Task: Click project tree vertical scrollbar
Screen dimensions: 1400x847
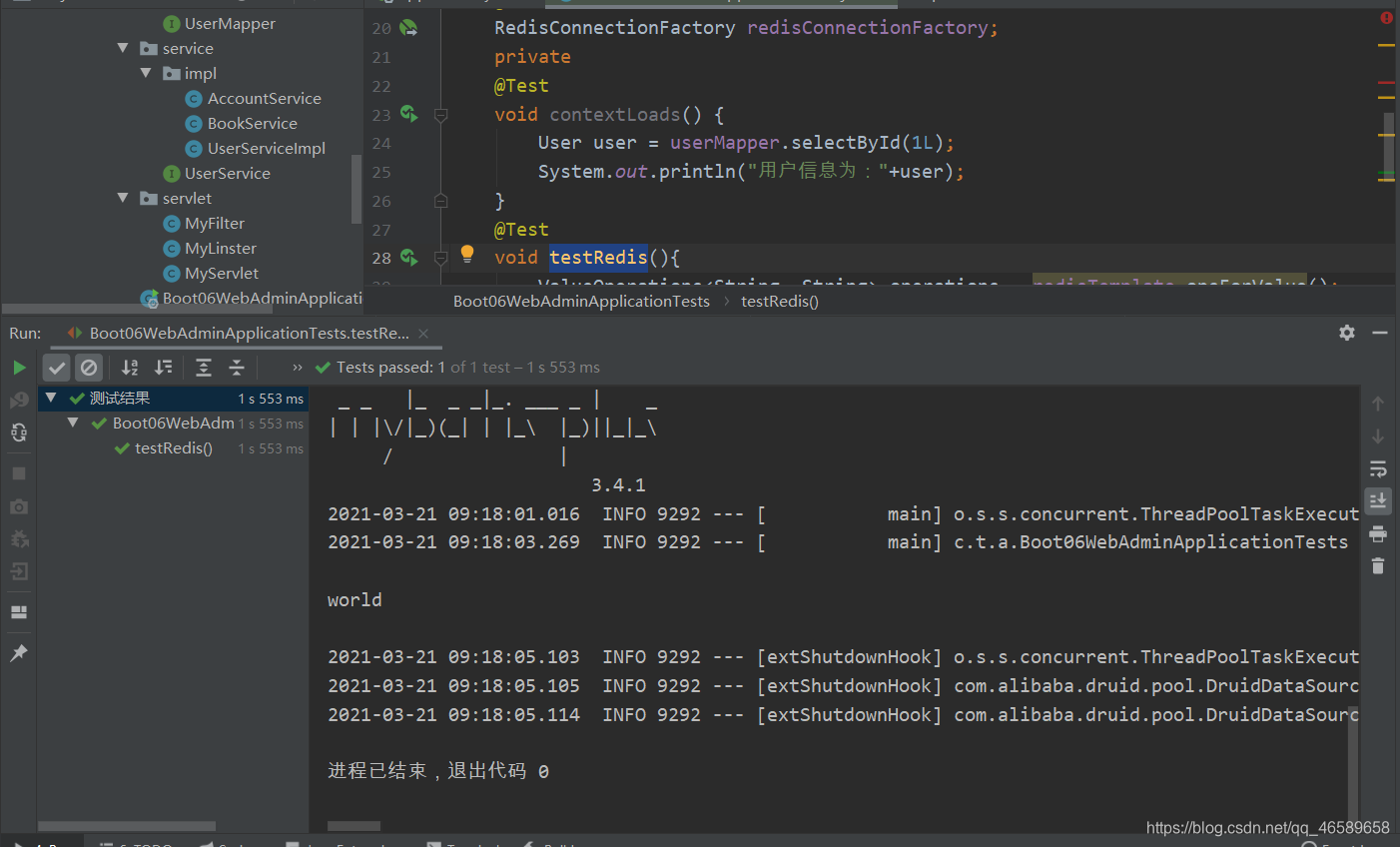Action: point(356,189)
